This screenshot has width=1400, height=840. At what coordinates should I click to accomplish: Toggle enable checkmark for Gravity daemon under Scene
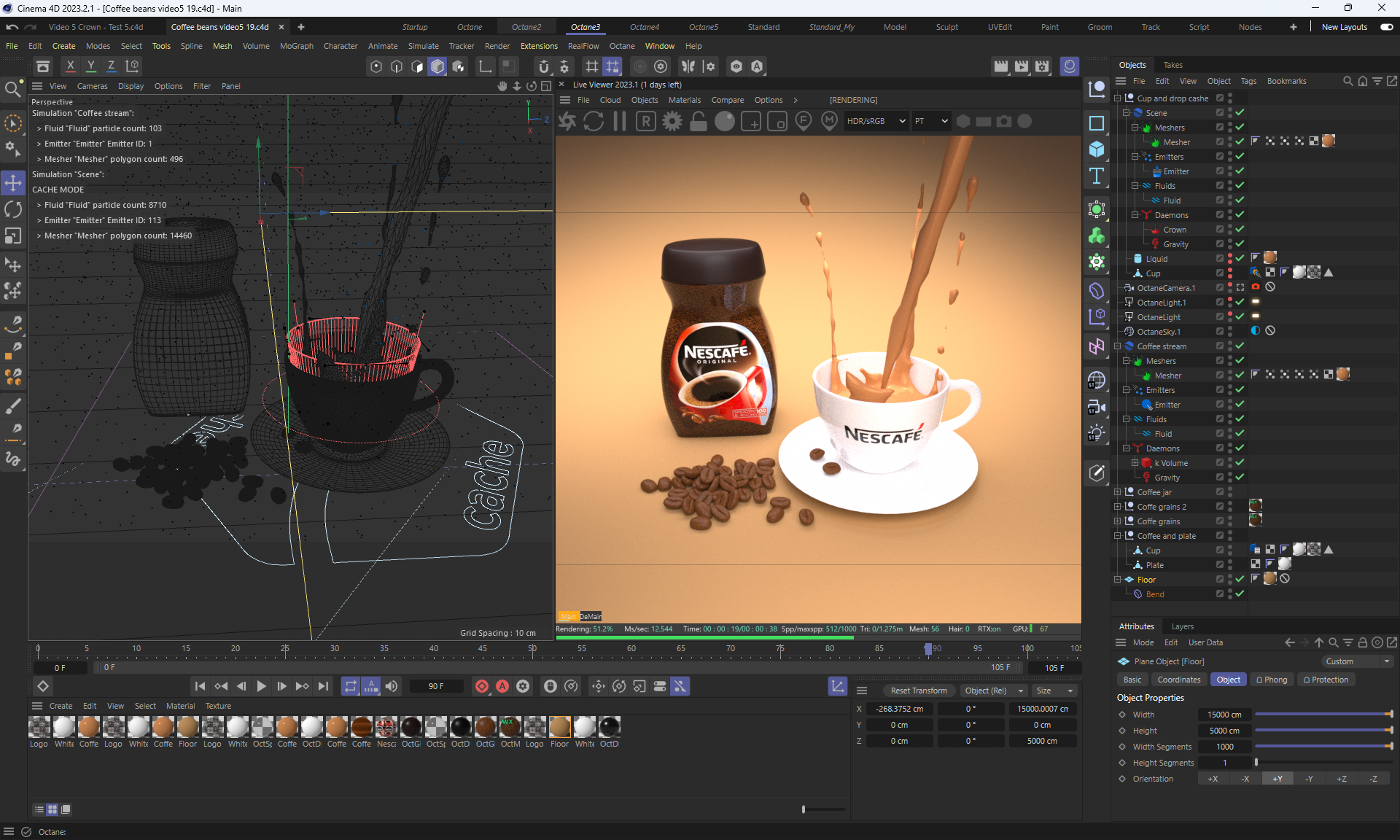1240,244
